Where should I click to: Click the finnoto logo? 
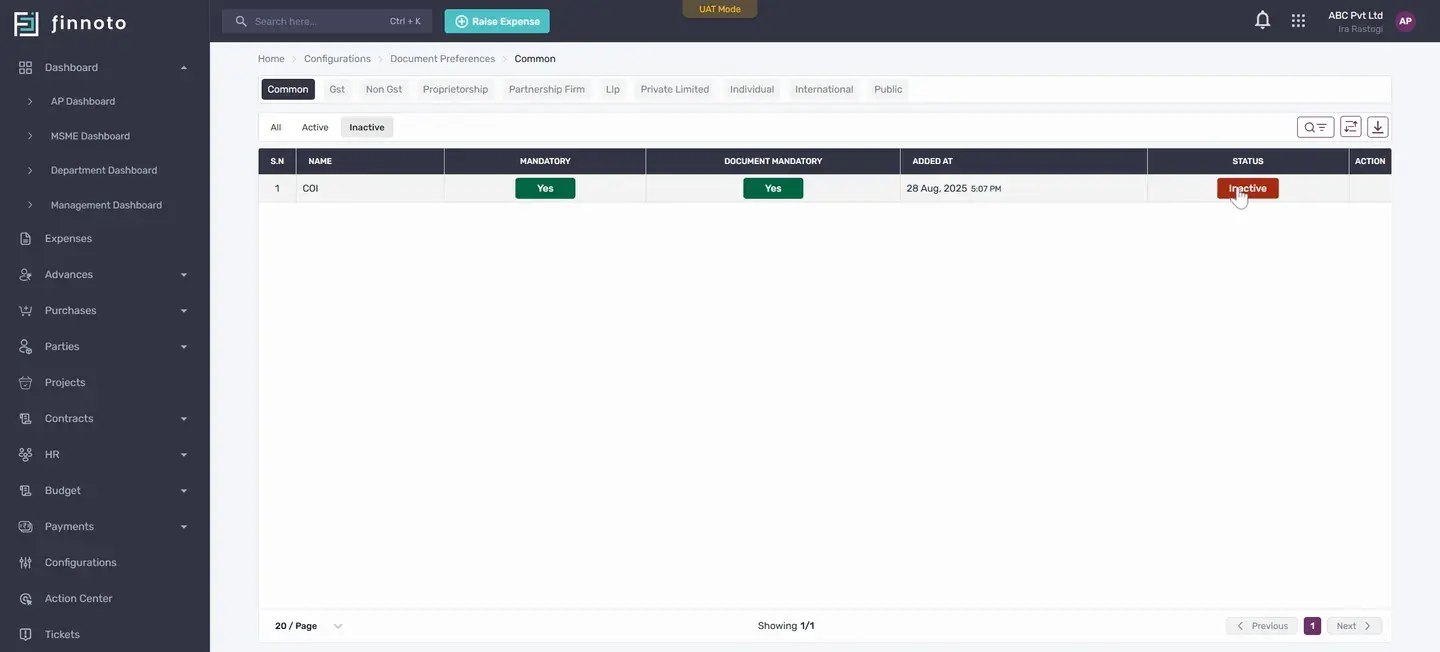pos(70,22)
